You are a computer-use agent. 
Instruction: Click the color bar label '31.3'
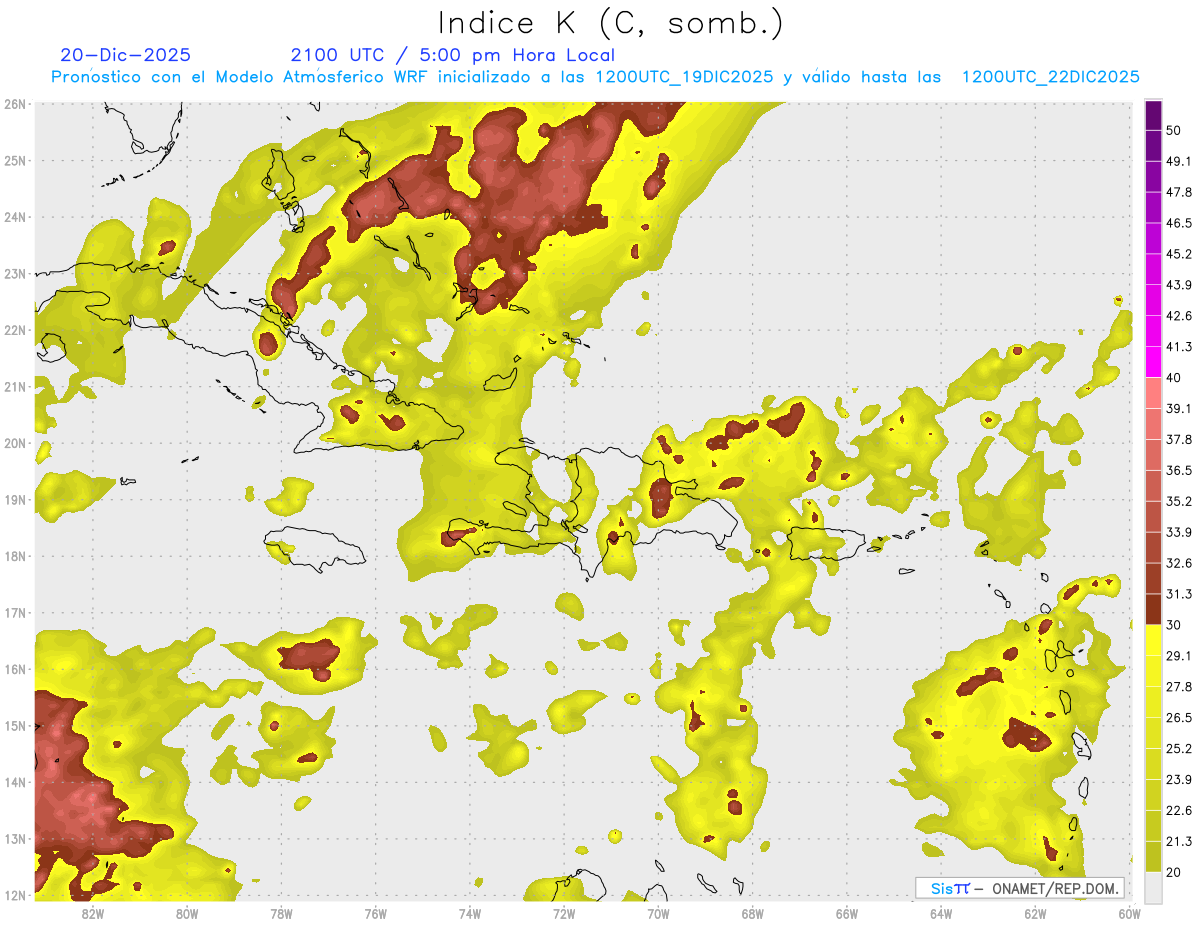point(1178,594)
